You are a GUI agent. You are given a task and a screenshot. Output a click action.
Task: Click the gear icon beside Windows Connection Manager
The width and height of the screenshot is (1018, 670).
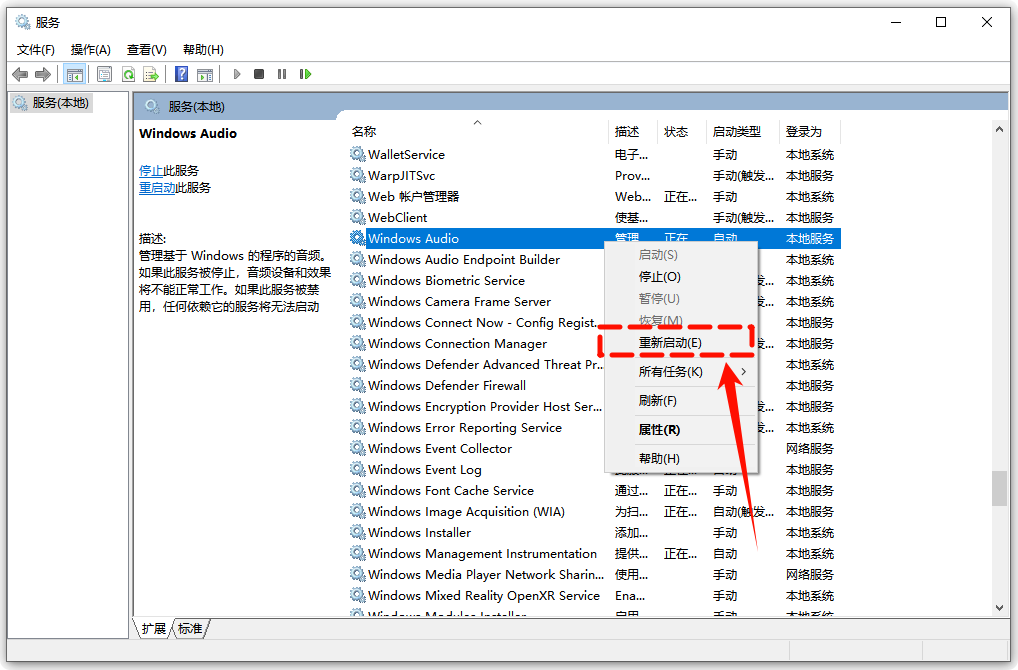[358, 343]
